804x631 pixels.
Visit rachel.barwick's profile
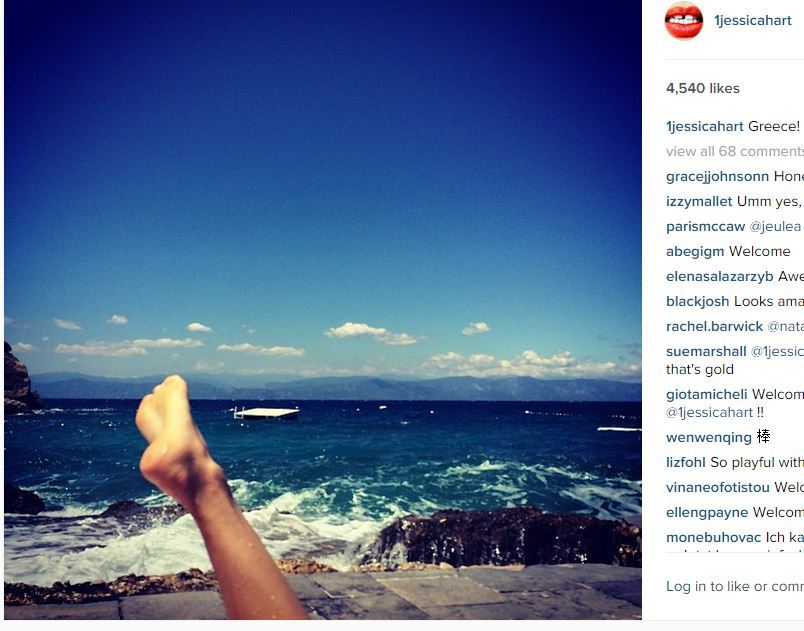coord(714,327)
